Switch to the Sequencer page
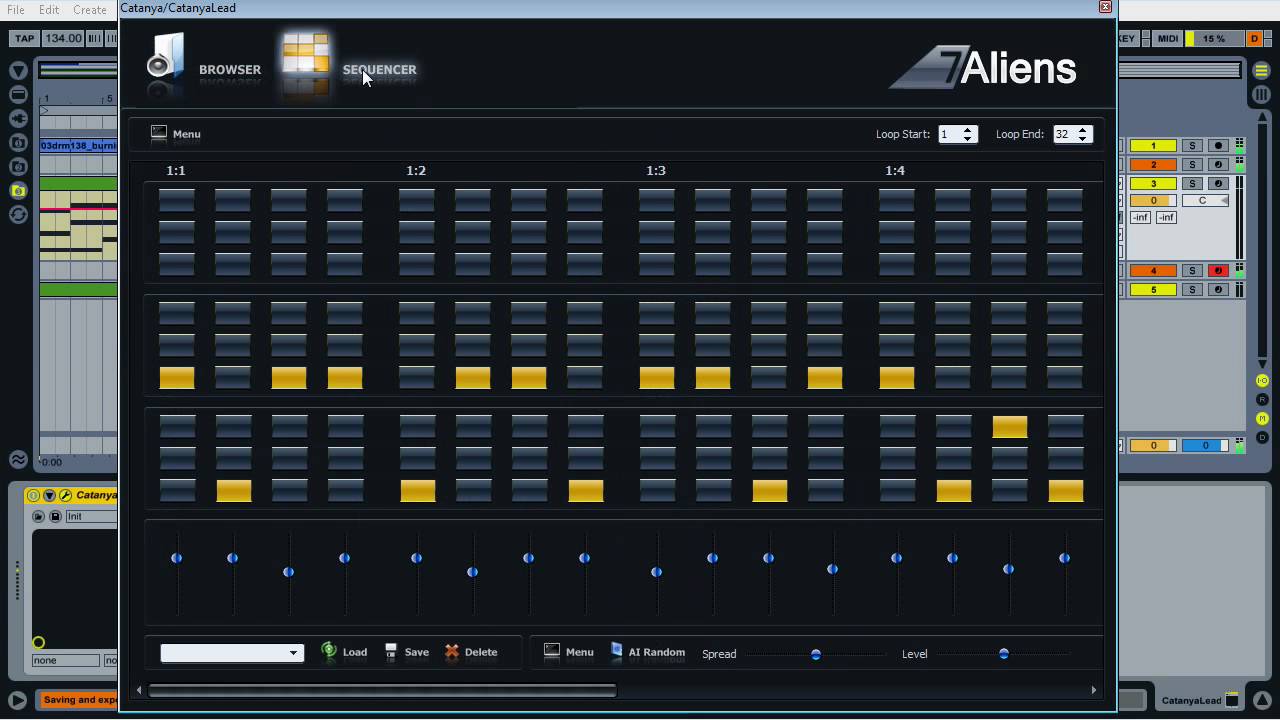Image resolution: width=1280 pixels, height=720 pixels. (348, 62)
